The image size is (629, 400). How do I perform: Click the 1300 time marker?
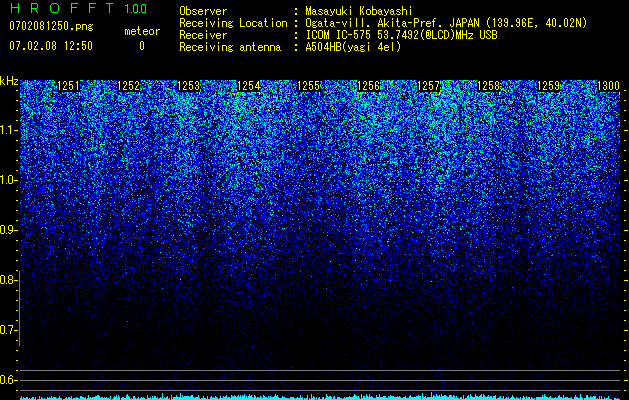click(609, 86)
